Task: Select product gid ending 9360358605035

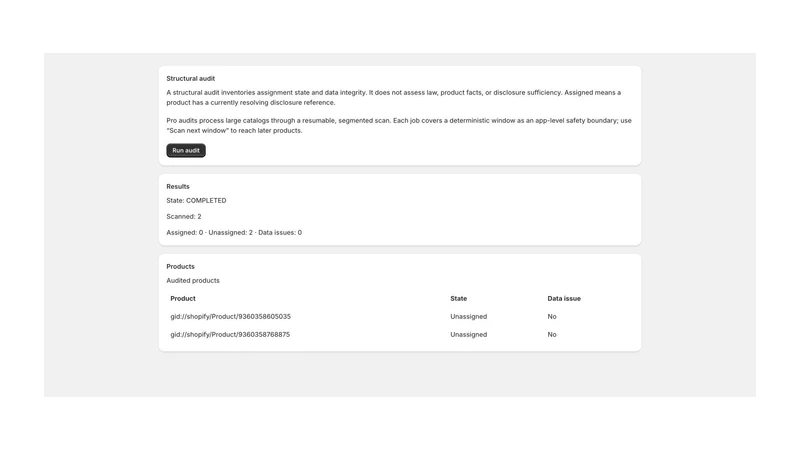Action: [231, 316]
